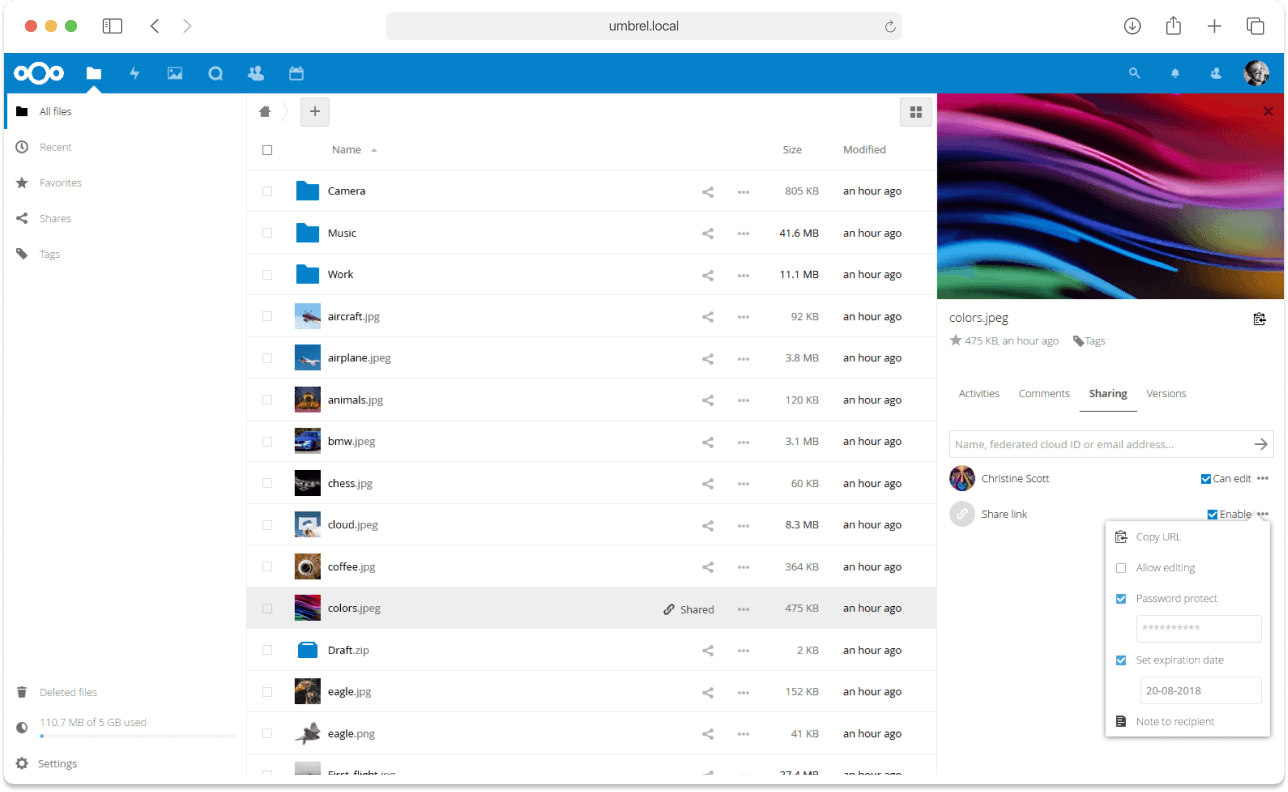1288x792 pixels.
Task: Uncheck Password protect
Action: (x=1121, y=599)
